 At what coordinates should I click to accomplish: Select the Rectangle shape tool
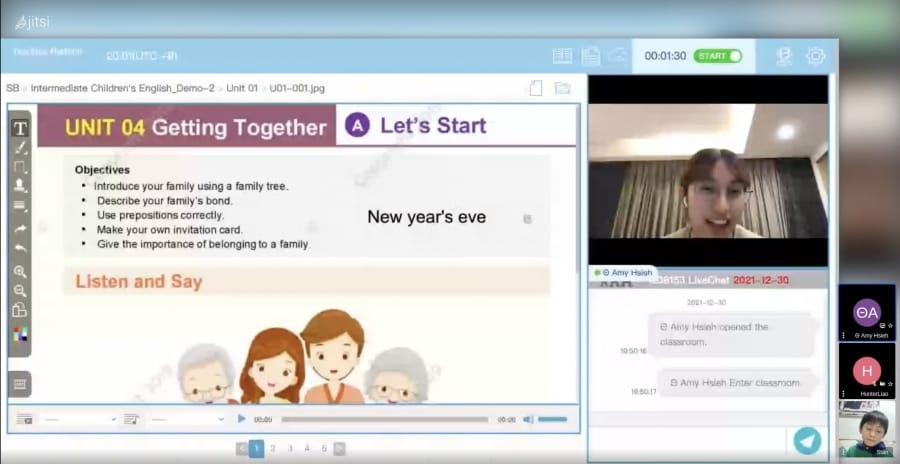click(20, 167)
